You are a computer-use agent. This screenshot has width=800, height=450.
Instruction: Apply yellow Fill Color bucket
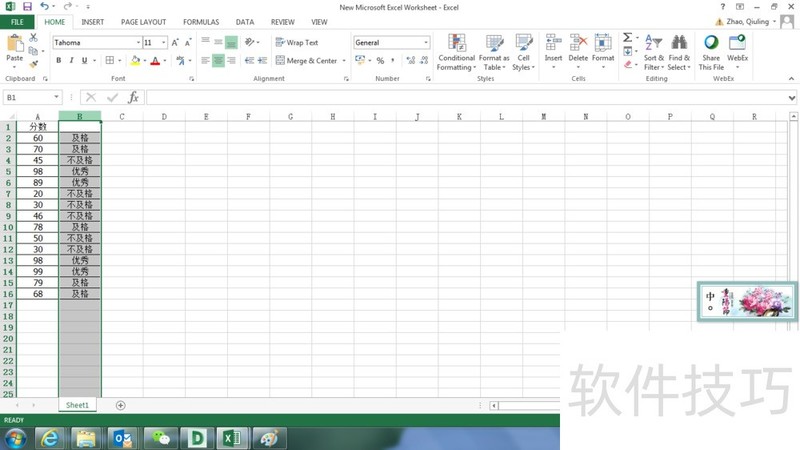(x=135, y=61)
